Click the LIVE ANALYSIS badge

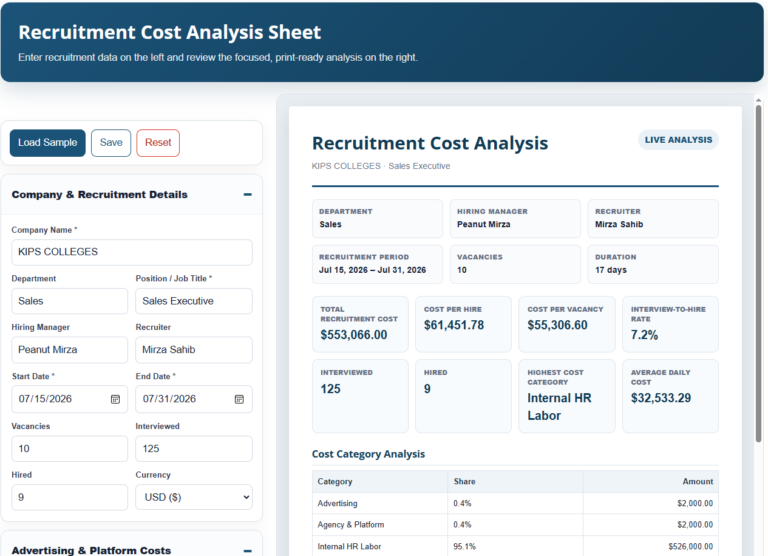[678, 140]
